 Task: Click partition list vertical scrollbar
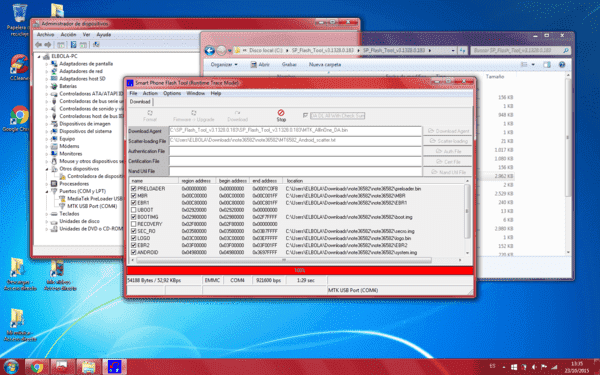point(467,211)
